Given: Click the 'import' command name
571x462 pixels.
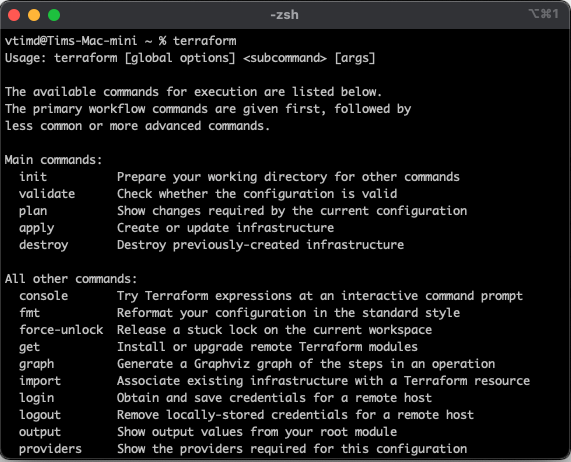Looking at the screenshot, I should click(x=40, y=381).
